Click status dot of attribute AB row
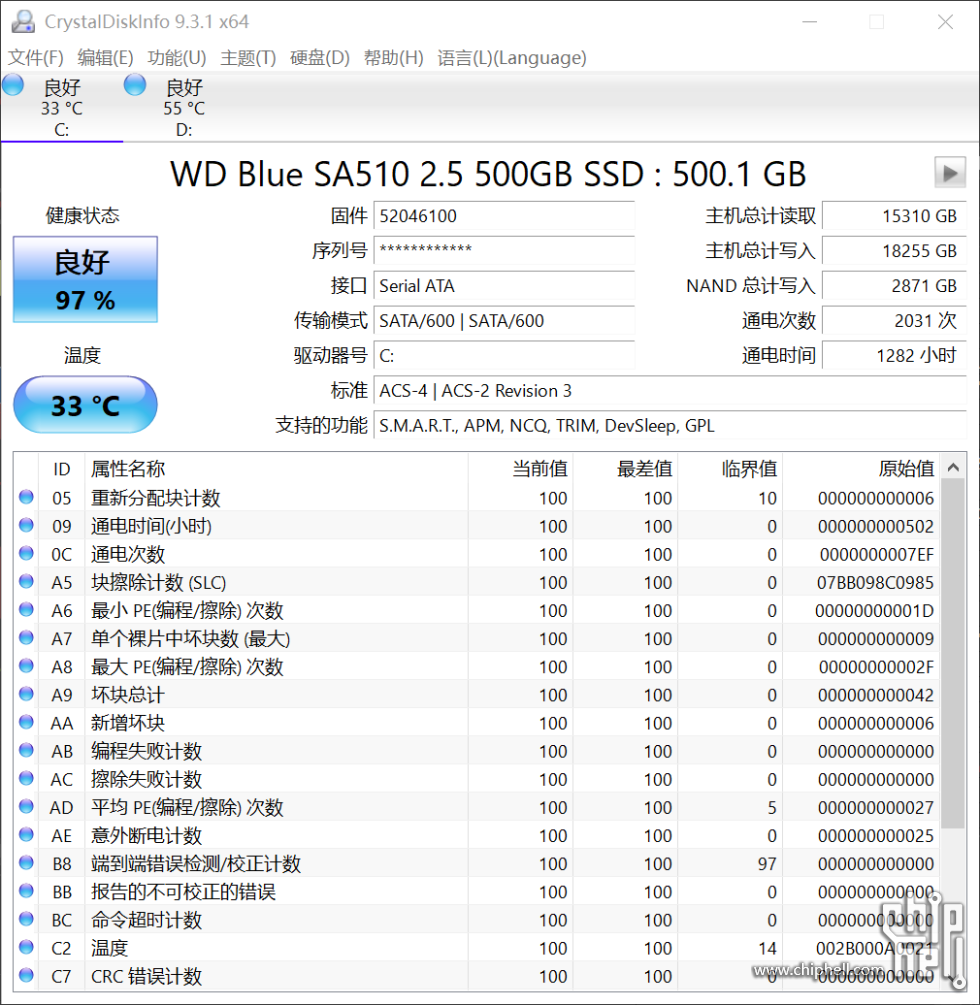 click(26, 750)
